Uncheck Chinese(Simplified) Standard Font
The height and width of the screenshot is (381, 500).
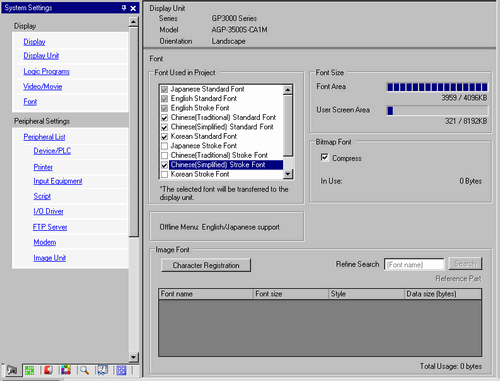tap(164, 127)
